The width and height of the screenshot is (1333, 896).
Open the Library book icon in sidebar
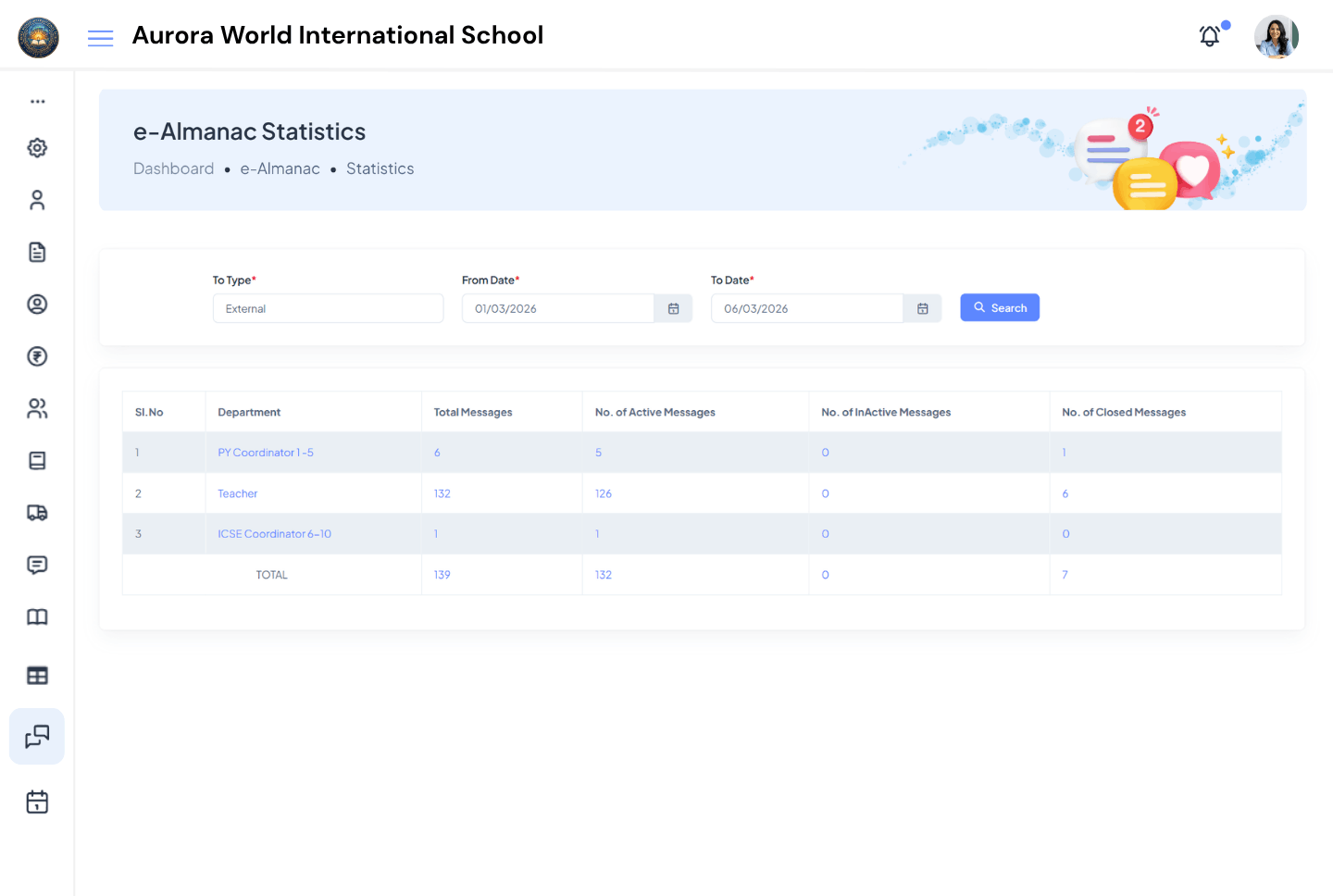tap(37, 616)
